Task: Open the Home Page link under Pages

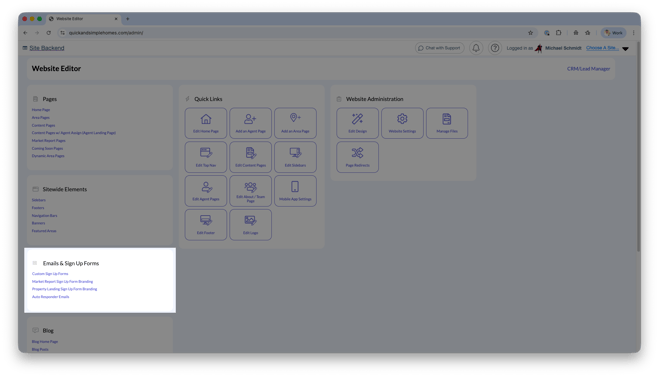Action: [x=41, y=110]
